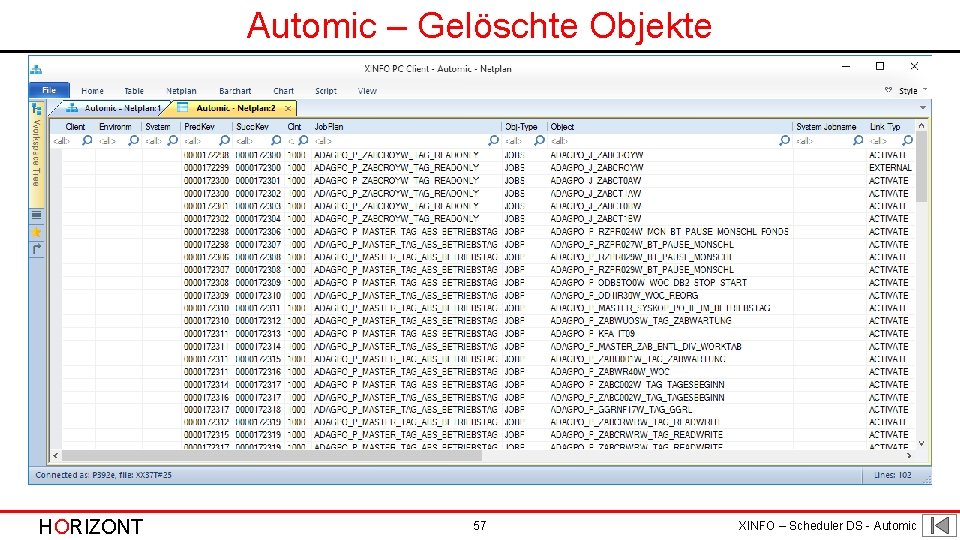960x540 pixels.
Task: Click search magnifier in System filter
Action: 173,141
